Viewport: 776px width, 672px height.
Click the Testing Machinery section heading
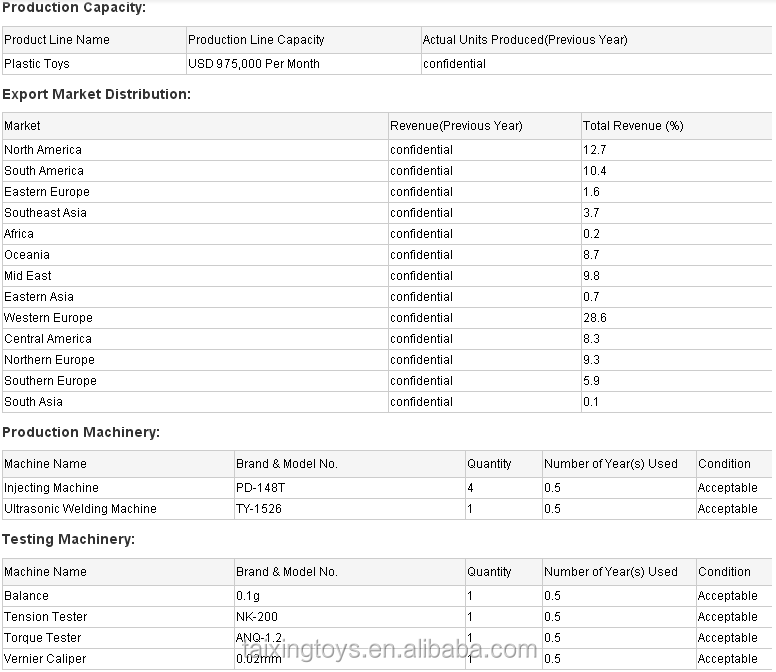coord(68,539)
